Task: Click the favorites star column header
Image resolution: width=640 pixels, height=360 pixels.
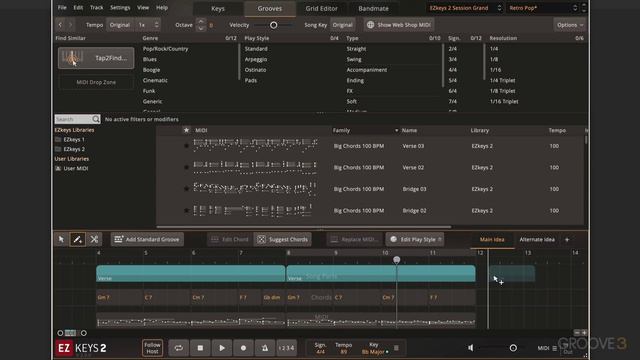Action: [187, 130]
